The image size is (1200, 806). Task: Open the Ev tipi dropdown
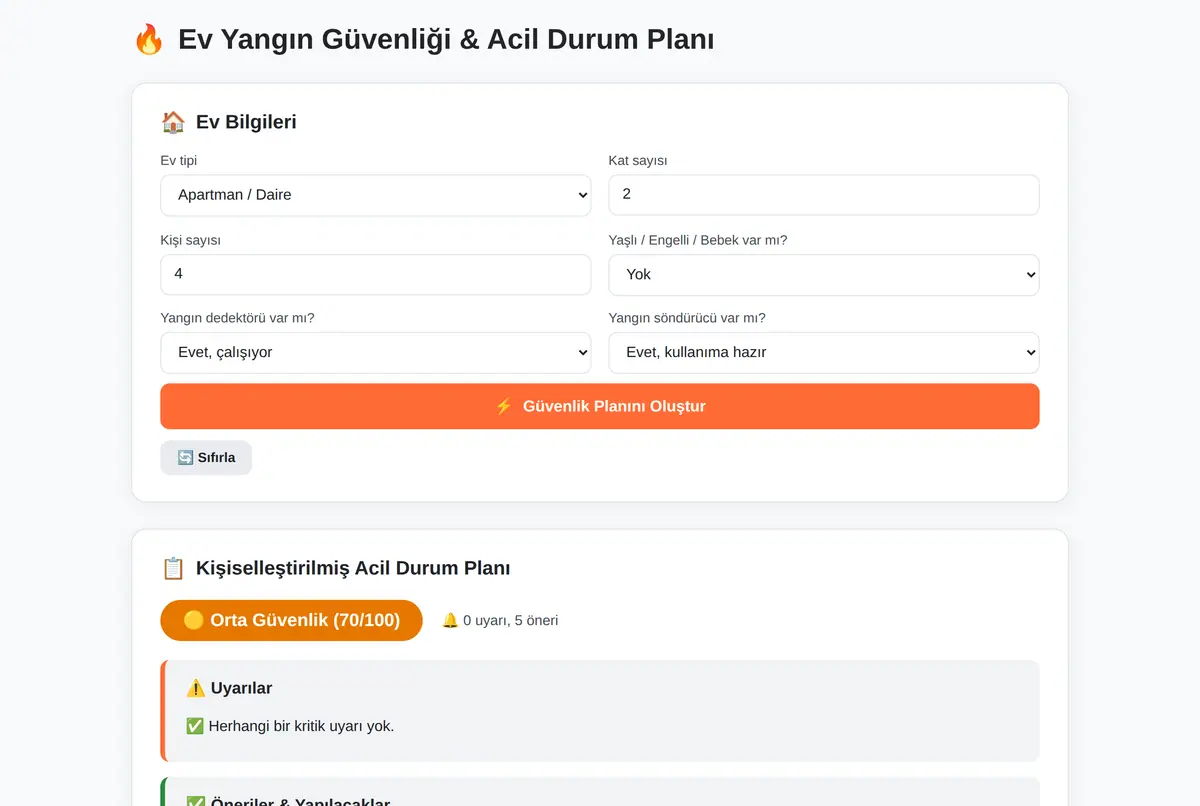point(375,195)
